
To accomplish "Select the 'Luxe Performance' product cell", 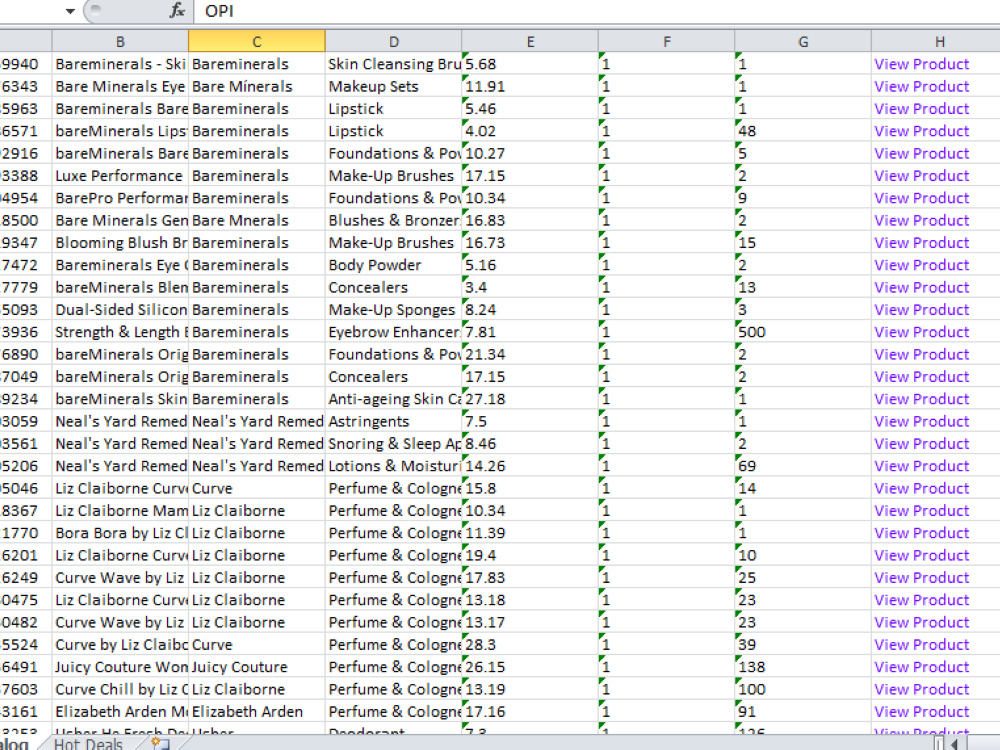I will (x=120, y=175).
